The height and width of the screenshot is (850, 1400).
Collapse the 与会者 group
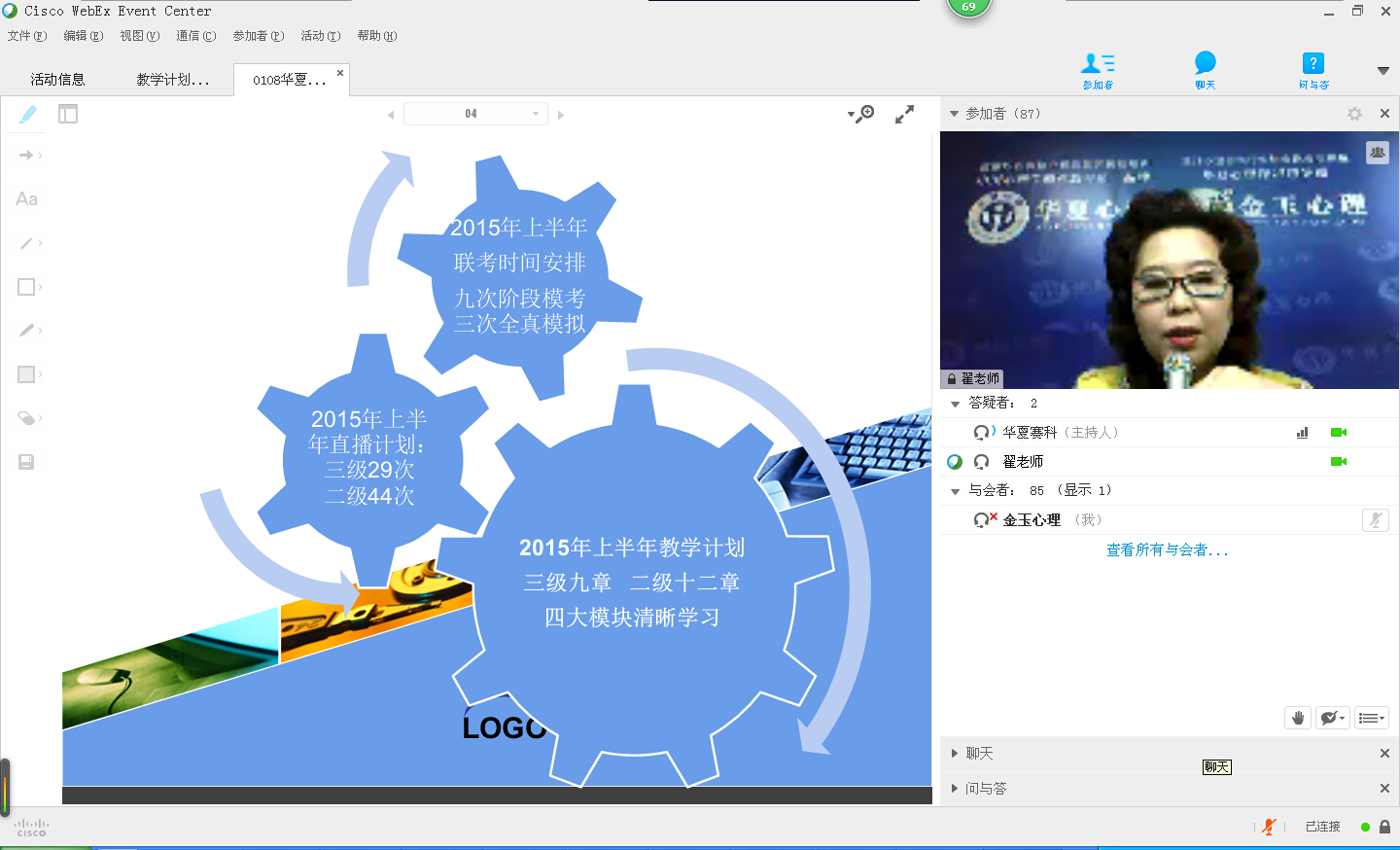coord(955,491)
